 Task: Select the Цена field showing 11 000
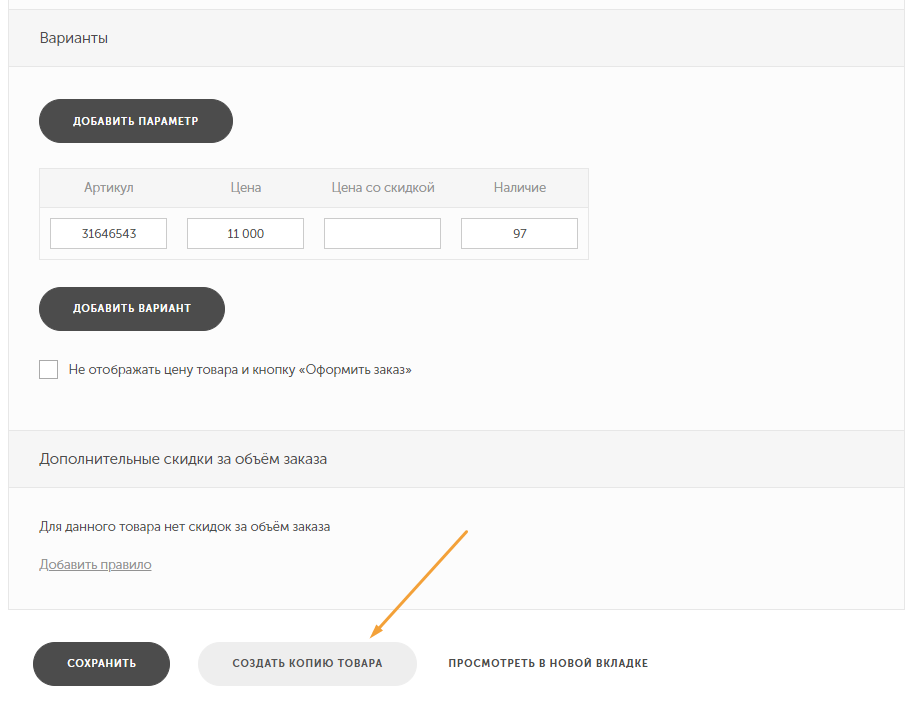click(x=245, y=233)
